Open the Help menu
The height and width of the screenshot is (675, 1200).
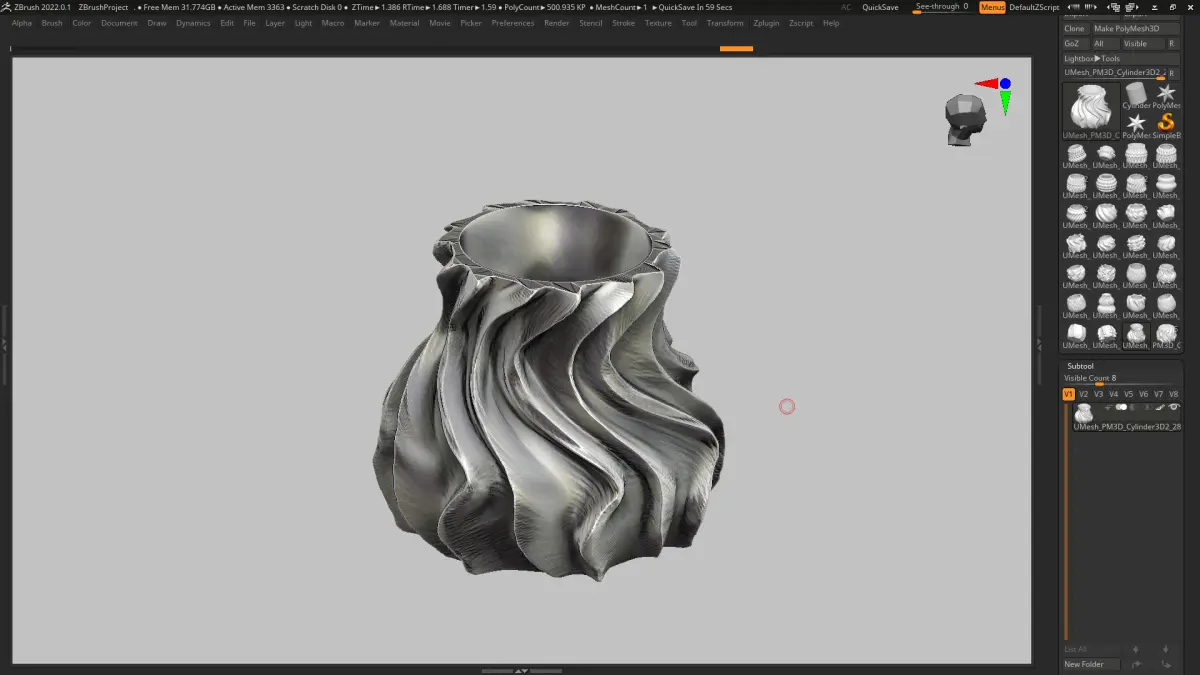pos(831,23)
